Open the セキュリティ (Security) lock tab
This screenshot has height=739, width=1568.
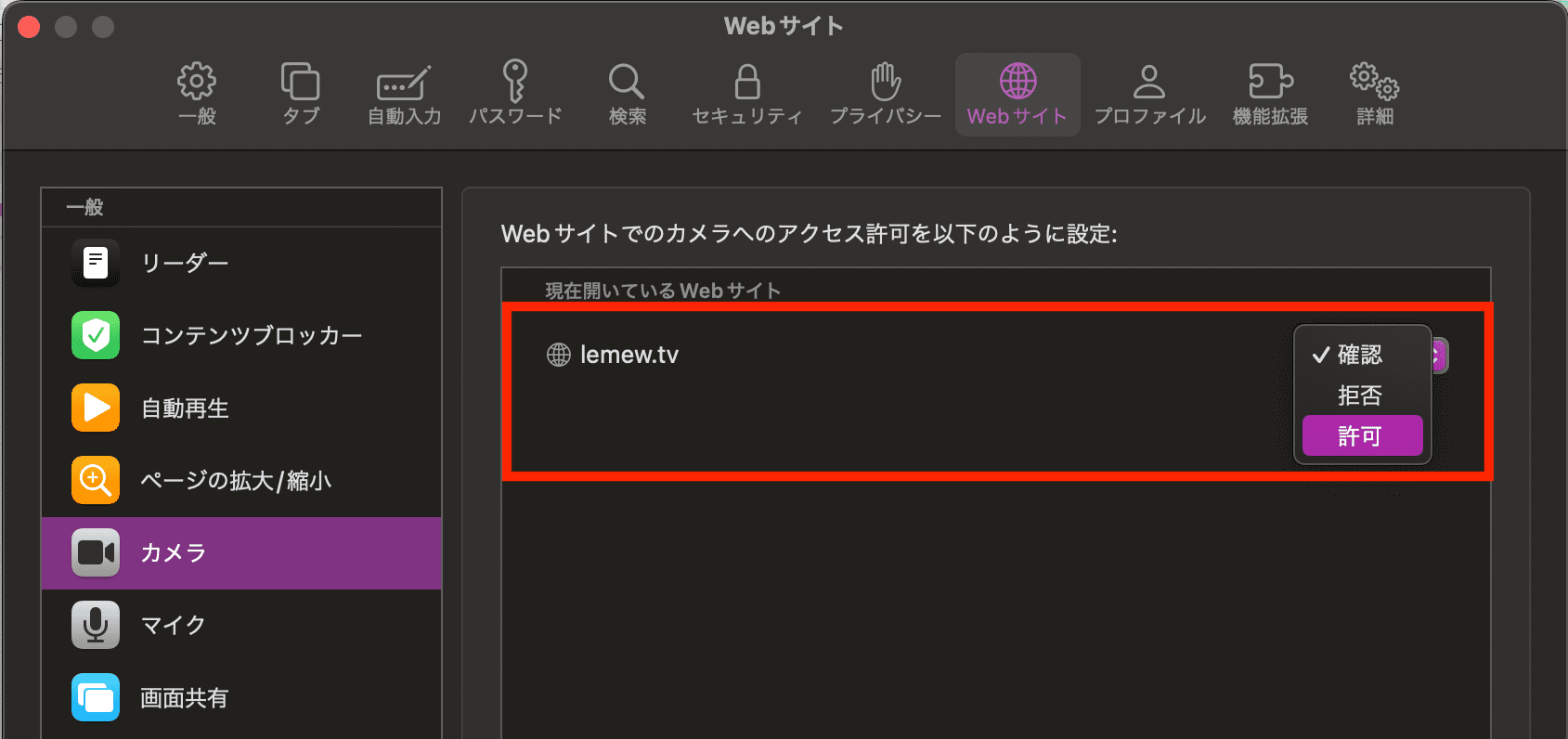746,94
